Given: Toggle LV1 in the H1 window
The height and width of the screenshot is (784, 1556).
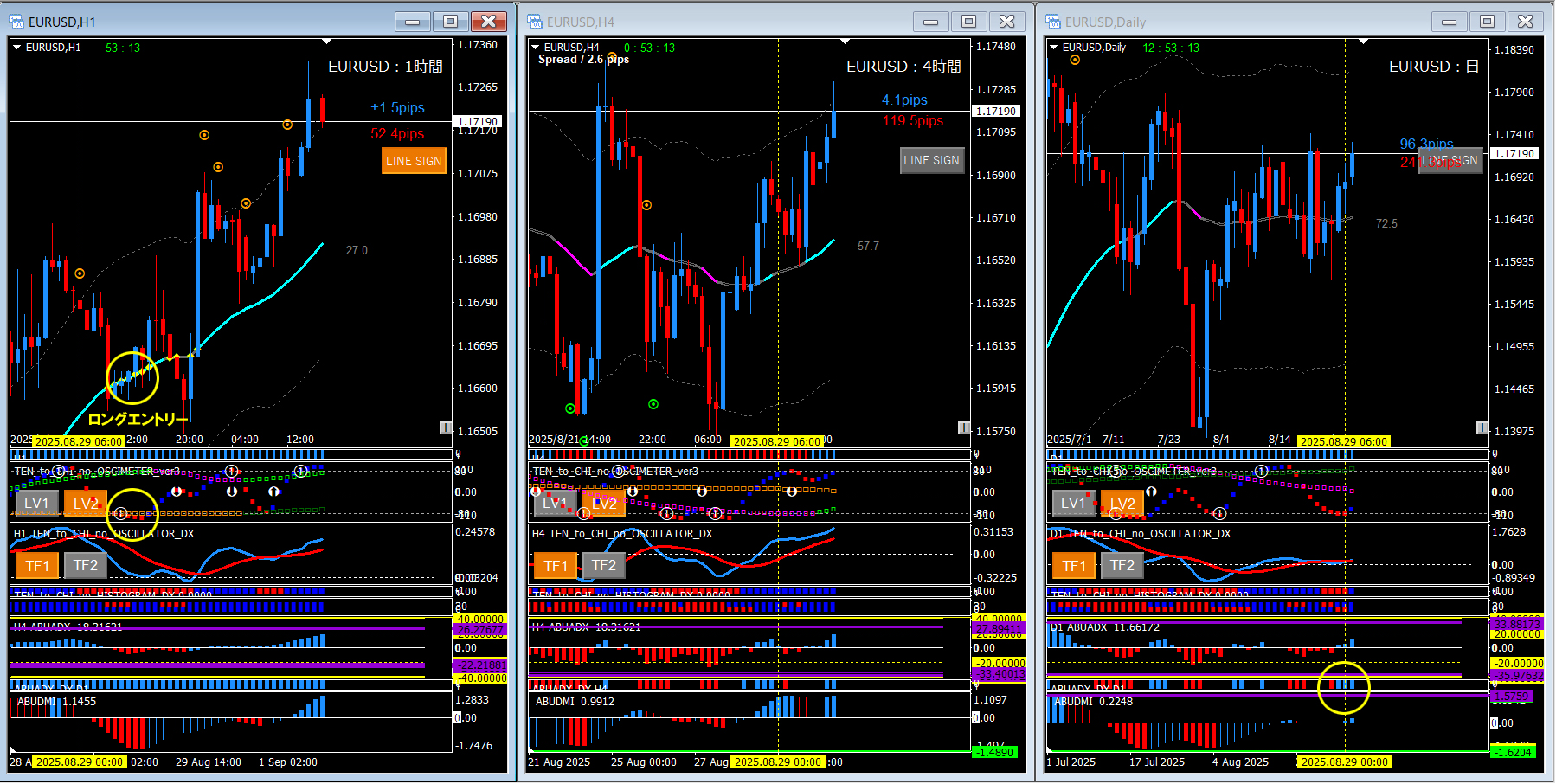Looking at the screenshot, I should point(36,503).
